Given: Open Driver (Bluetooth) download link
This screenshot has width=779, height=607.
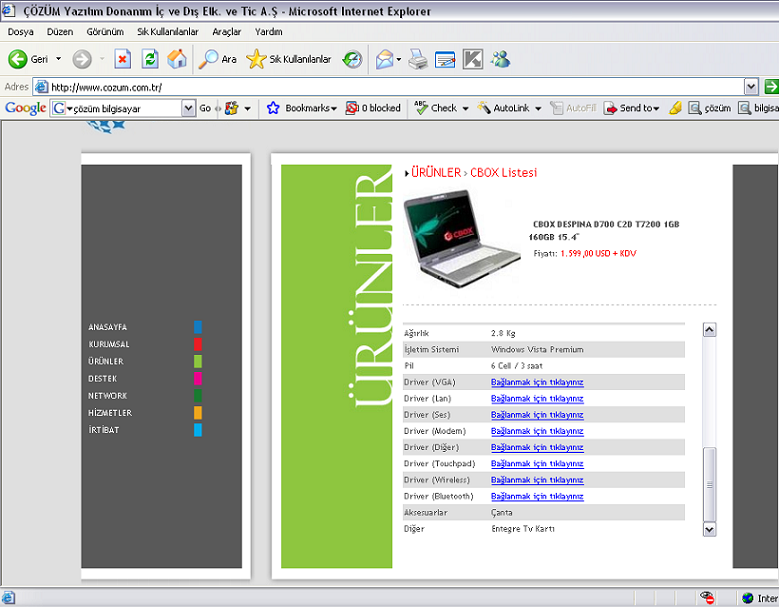Looking at the screenshot, I should point(537,496).
